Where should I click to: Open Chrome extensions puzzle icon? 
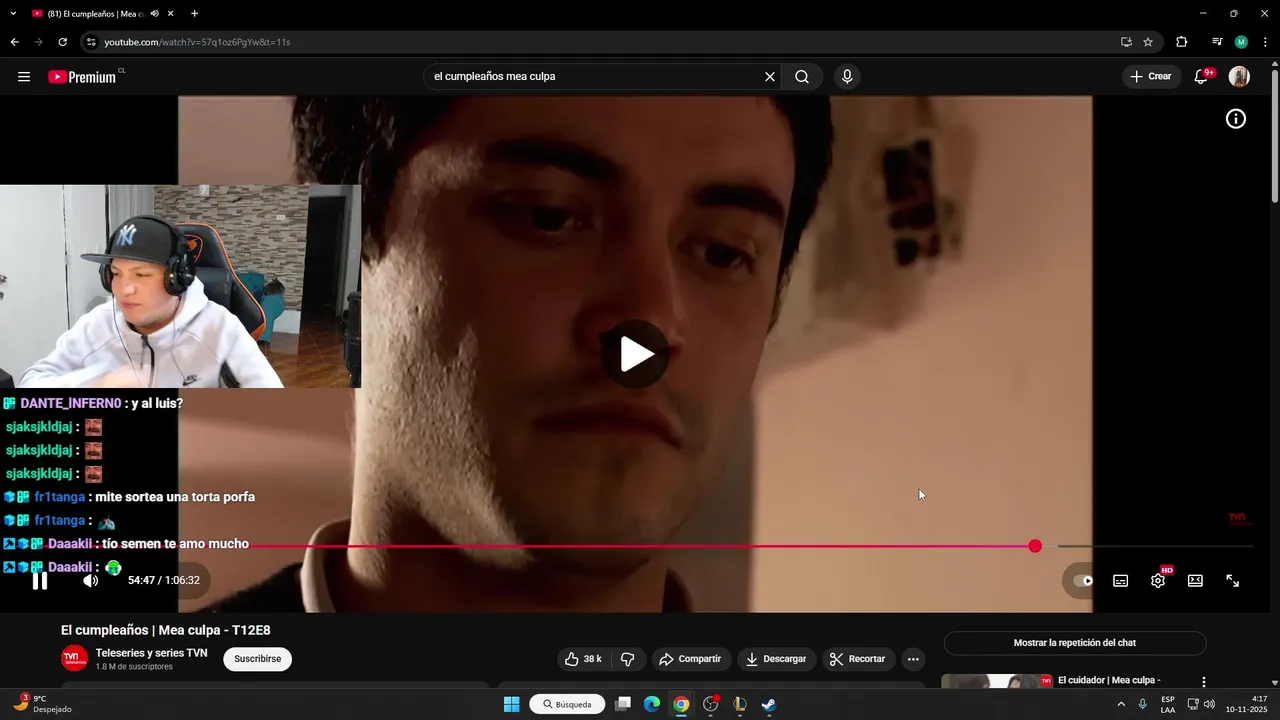[1182, 42]
